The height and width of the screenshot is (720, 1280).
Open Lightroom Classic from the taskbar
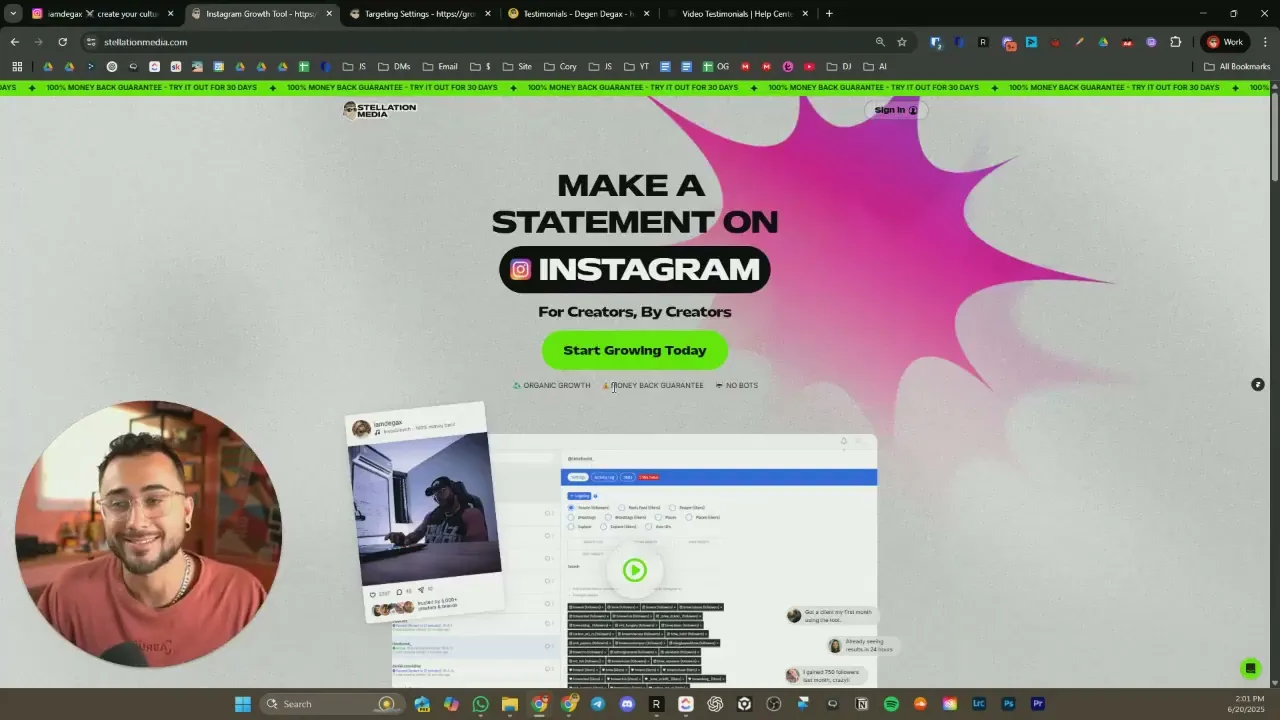(x=979, y=704)
